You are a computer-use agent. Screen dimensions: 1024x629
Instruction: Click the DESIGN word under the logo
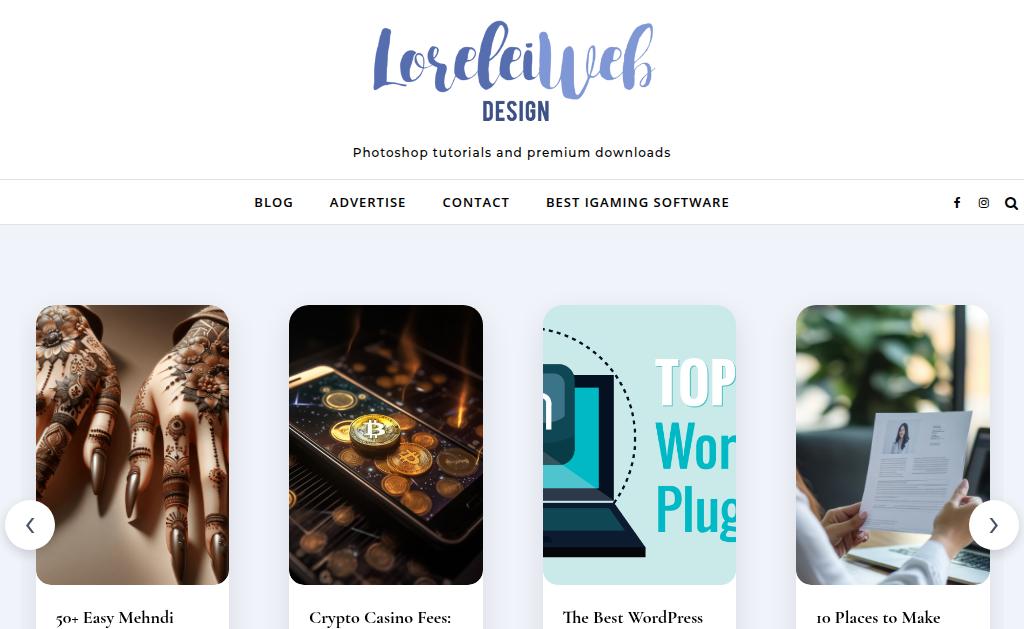516,112
